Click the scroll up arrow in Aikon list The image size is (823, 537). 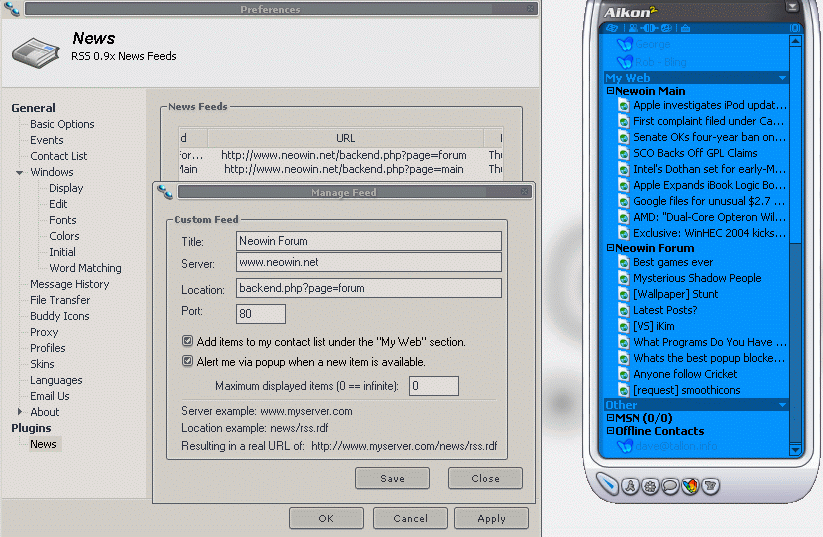click(796, 41)
